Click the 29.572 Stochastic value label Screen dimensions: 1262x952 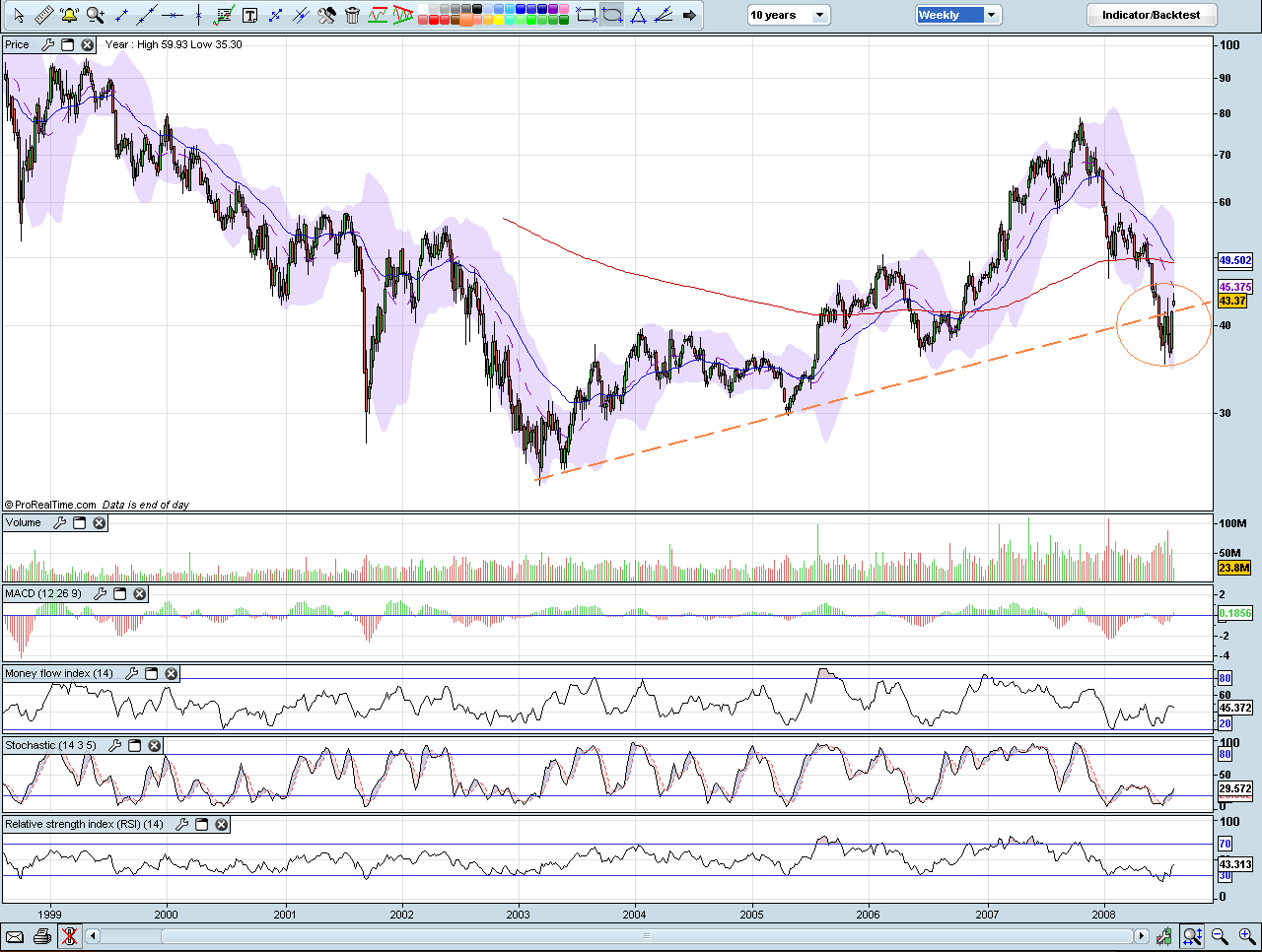pos(1235,788)
